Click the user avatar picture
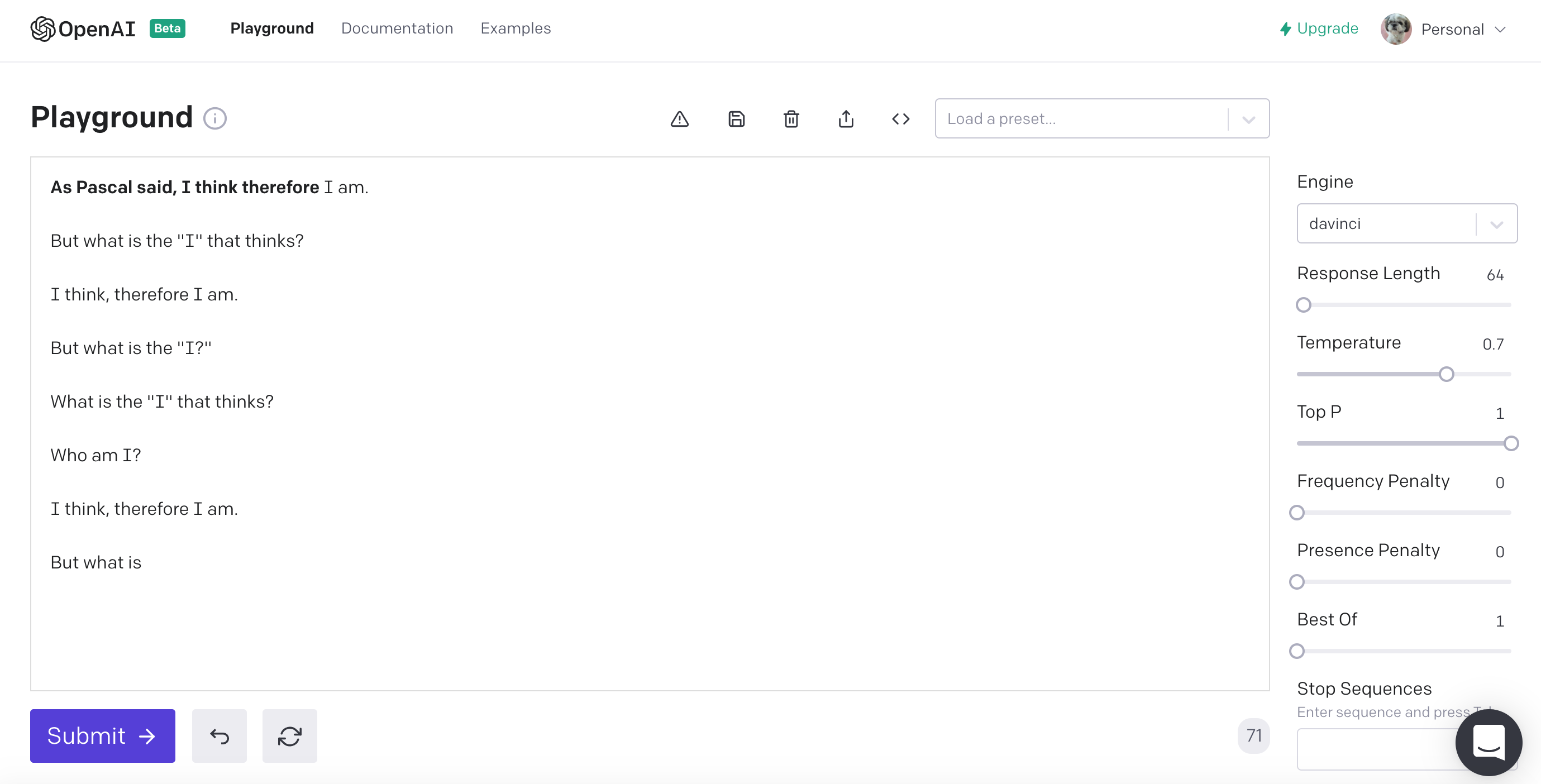This screenshot has height=784, width=1541. [x=1396, y=28]
